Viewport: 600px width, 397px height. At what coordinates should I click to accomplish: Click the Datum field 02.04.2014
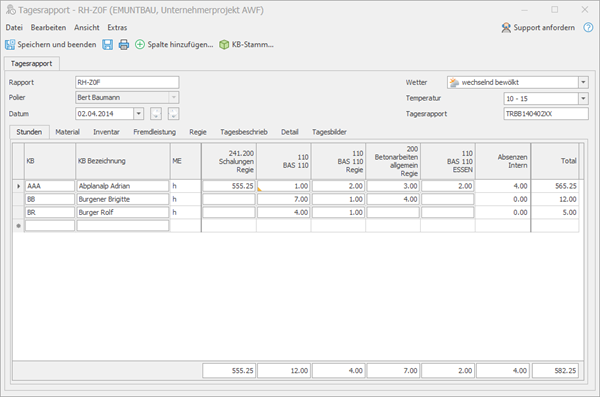tap(104, 114)
